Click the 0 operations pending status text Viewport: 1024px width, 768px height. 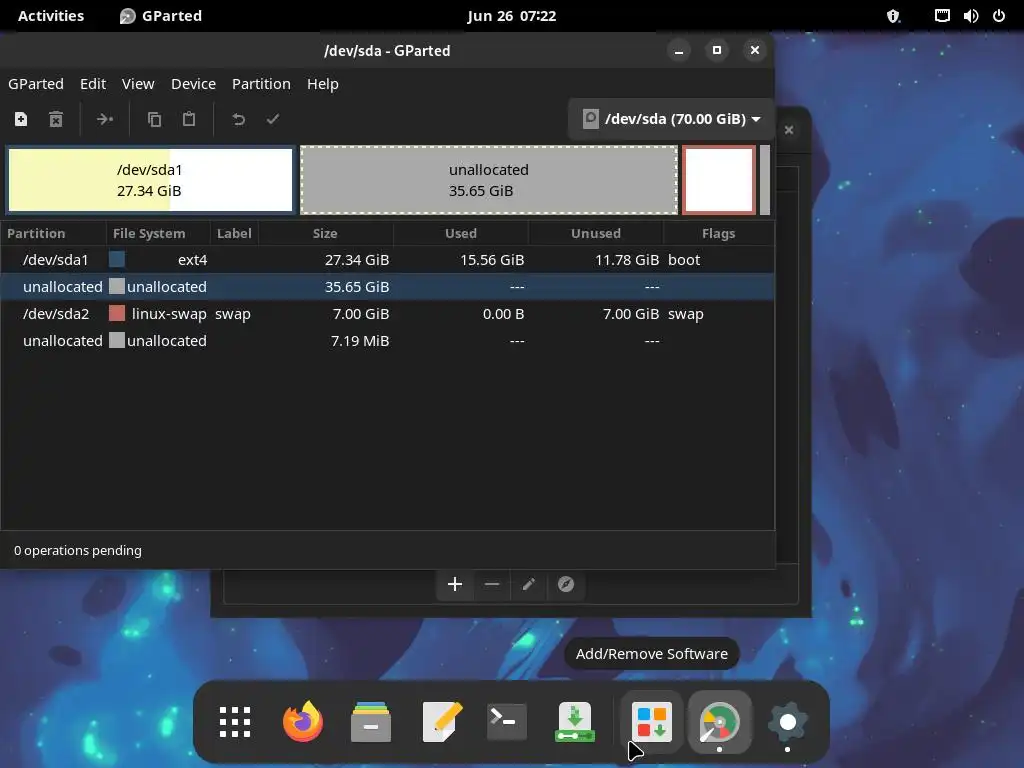point(78,551)
